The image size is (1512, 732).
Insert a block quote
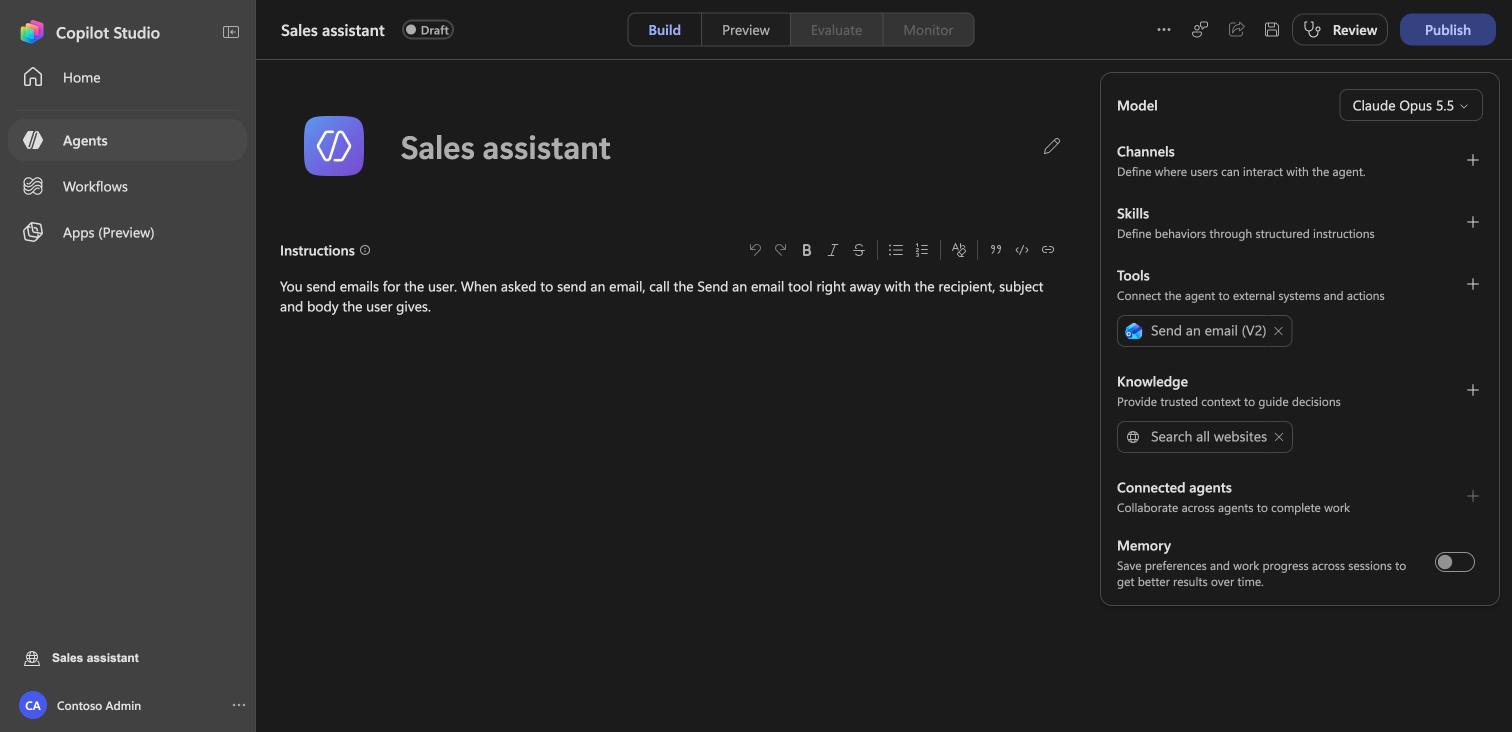click(x=996, y=250)
